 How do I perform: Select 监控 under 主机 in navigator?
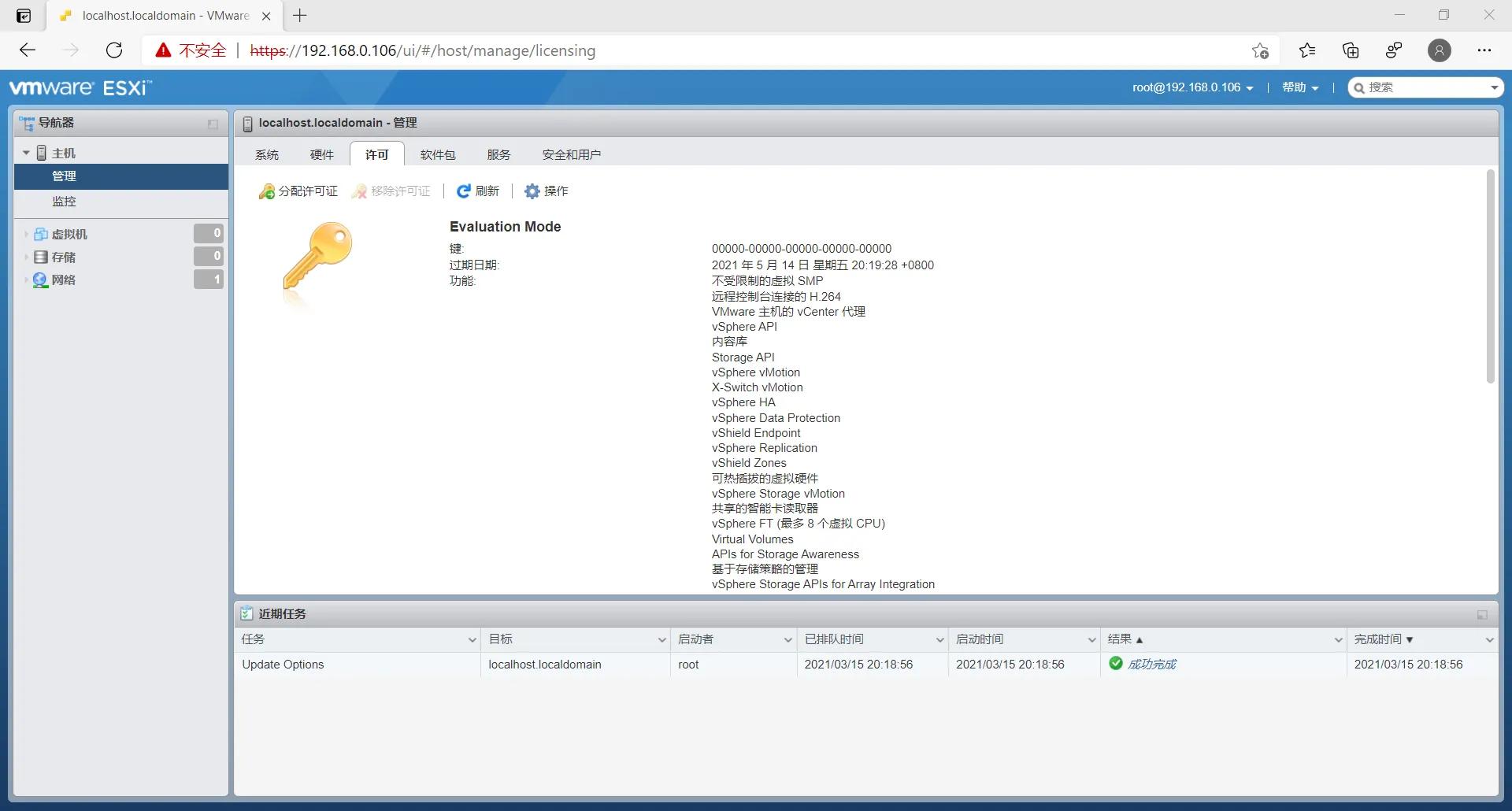65,202
